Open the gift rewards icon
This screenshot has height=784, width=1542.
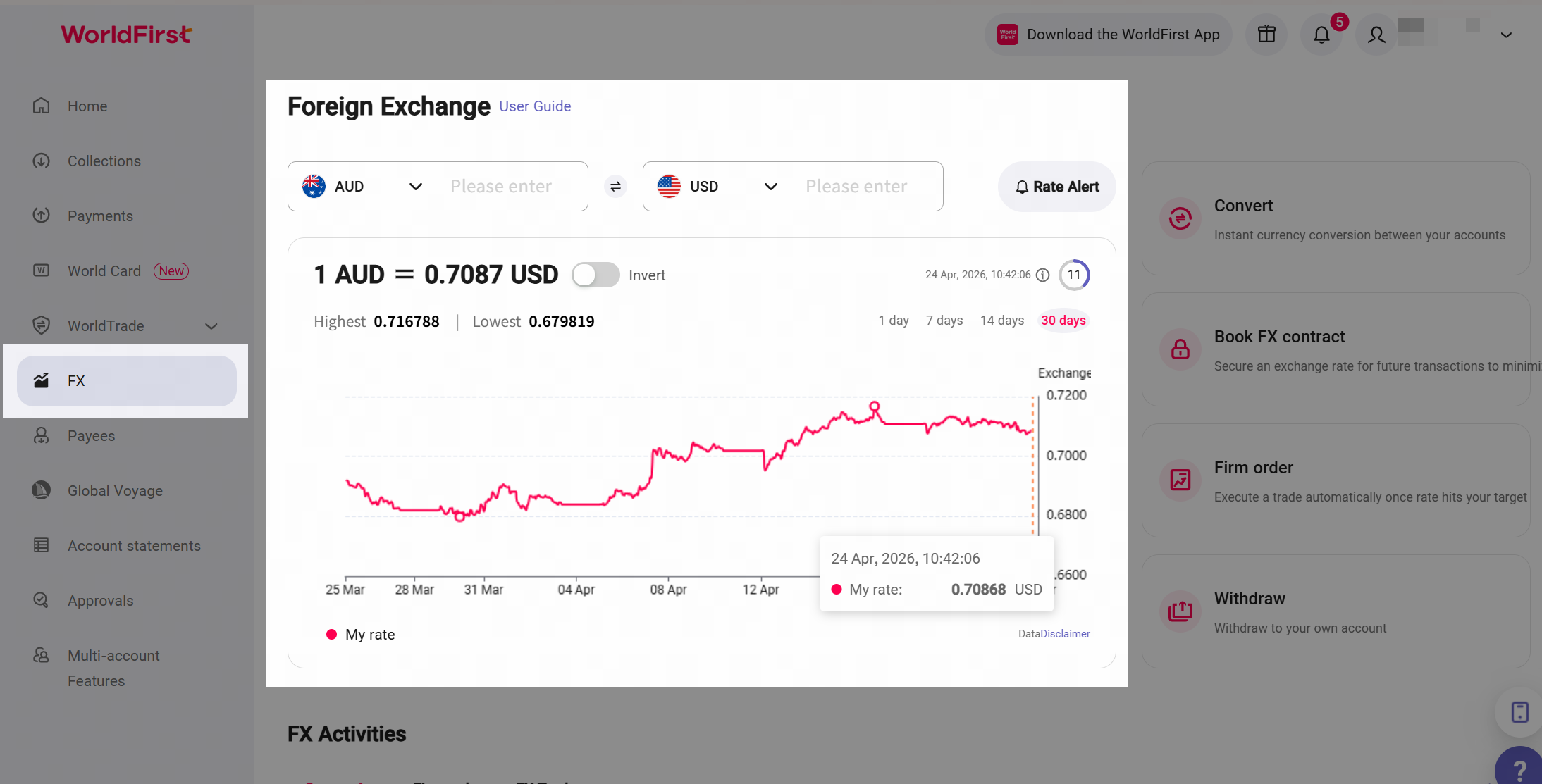(x=1266, y=35)
